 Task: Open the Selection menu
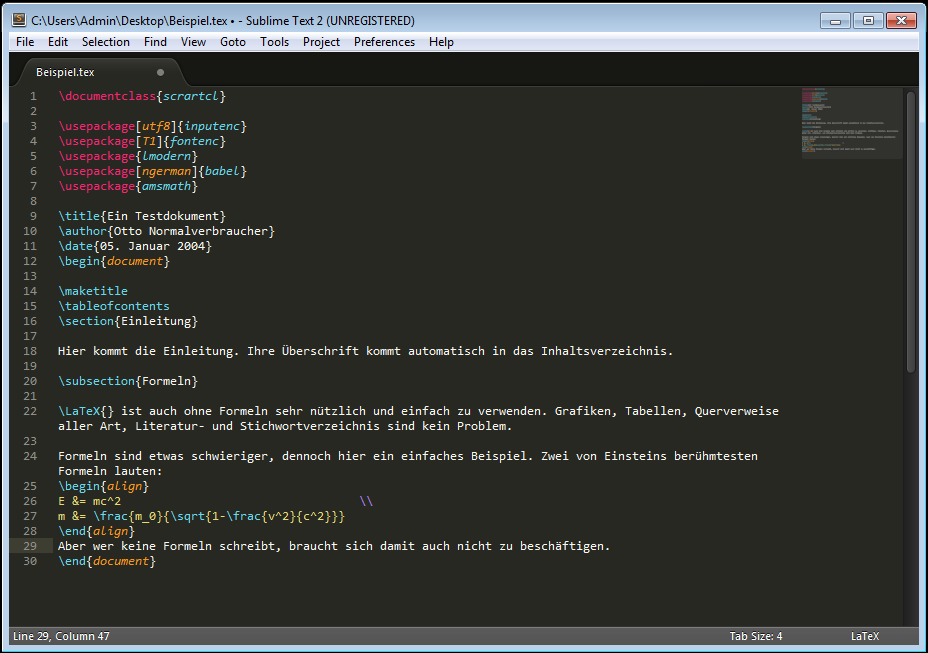[x=105, y=42]
